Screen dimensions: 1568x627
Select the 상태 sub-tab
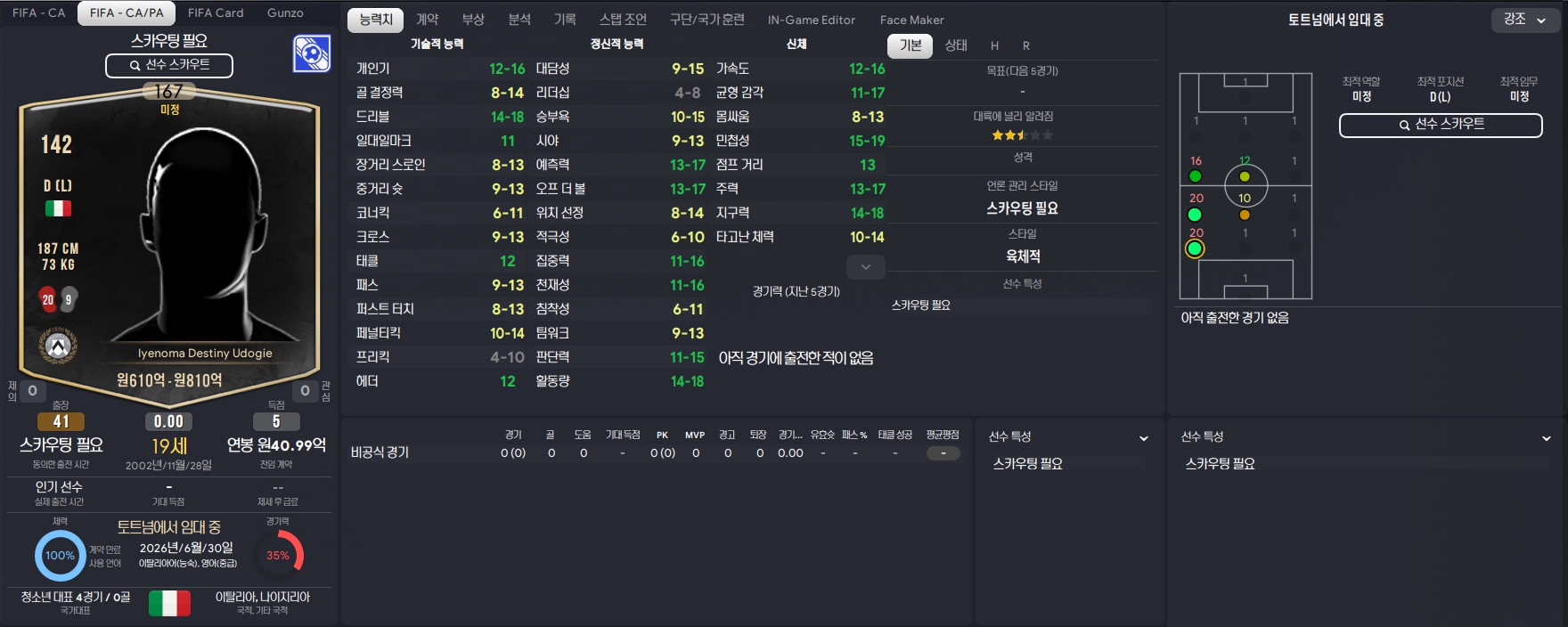coord(956,45)
